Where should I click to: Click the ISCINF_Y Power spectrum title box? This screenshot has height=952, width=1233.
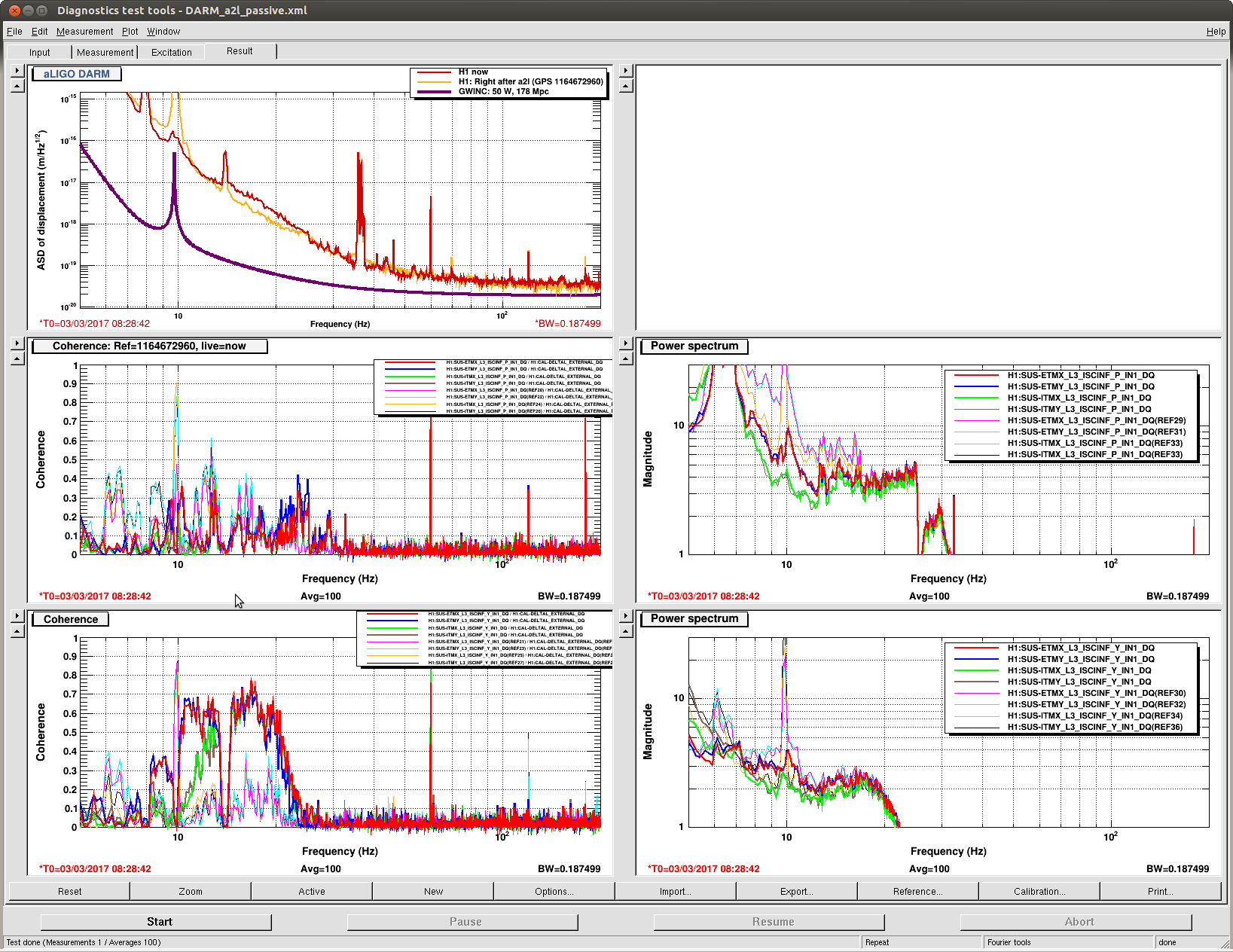694,619
